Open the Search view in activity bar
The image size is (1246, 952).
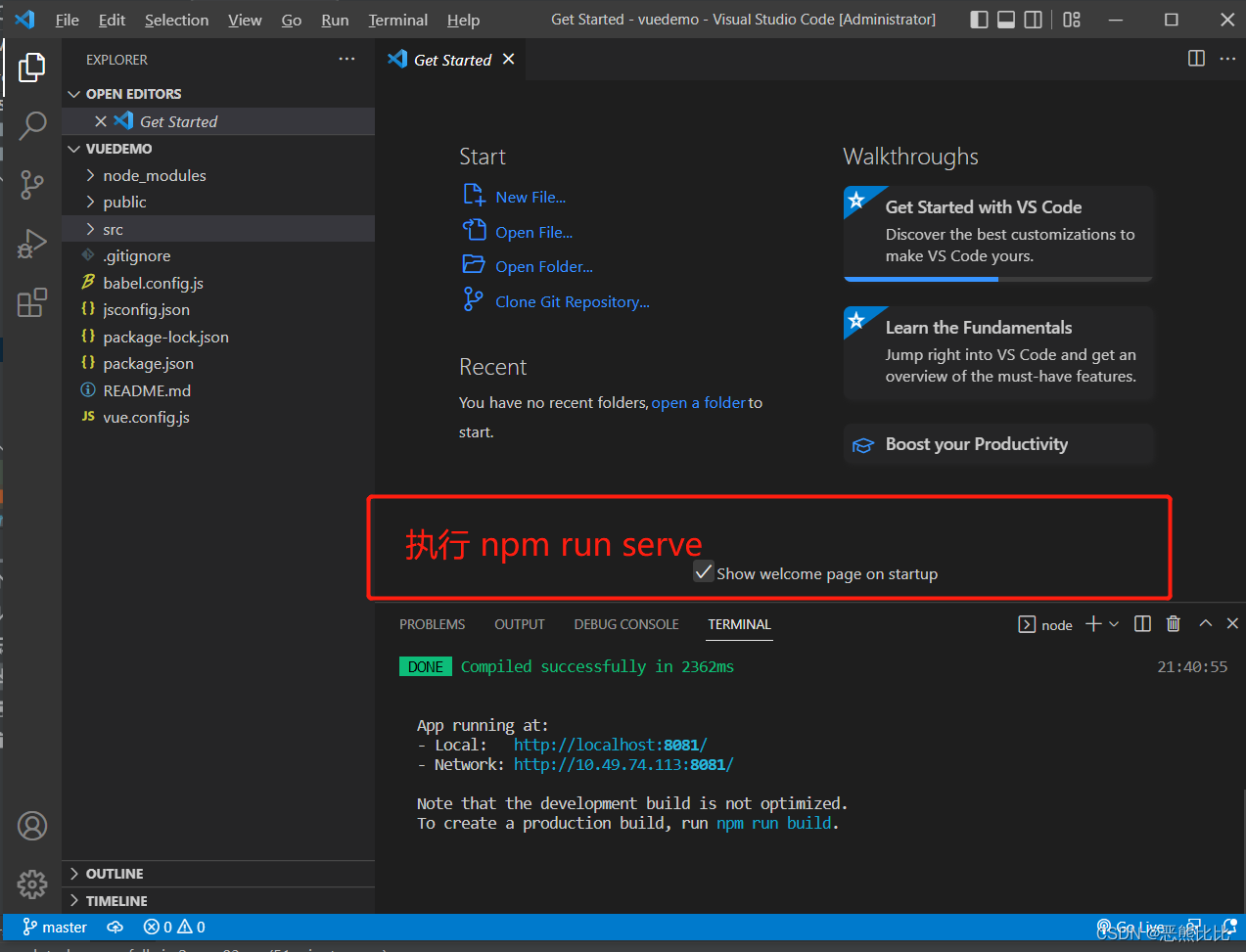click(32, 125)
